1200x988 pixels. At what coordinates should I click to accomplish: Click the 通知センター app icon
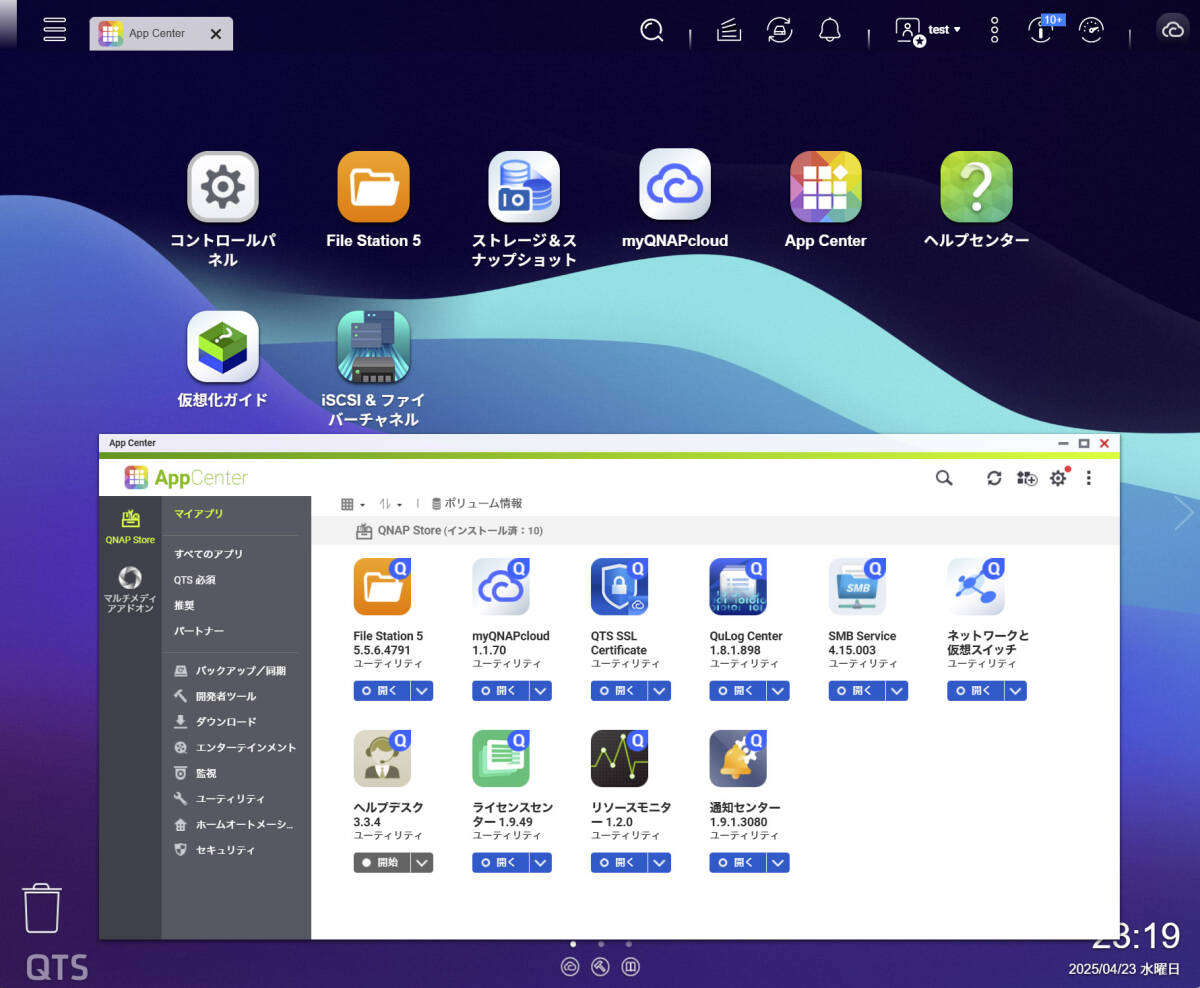point(738,758)
